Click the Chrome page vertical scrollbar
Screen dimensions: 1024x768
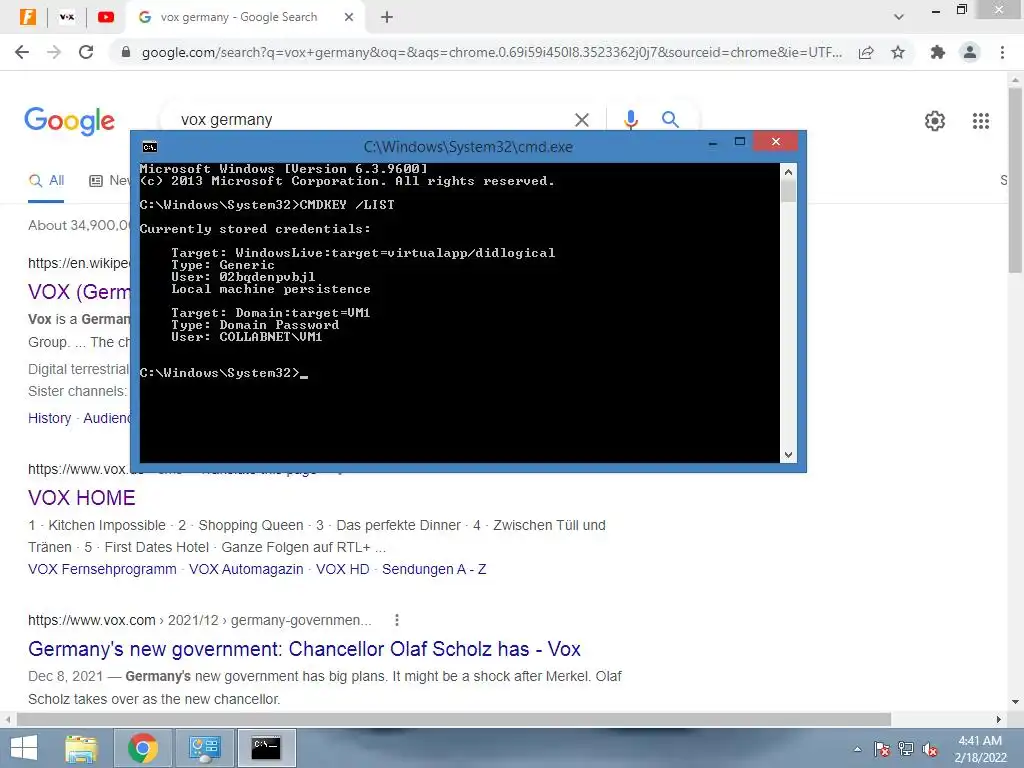(x=1015, y=180)
